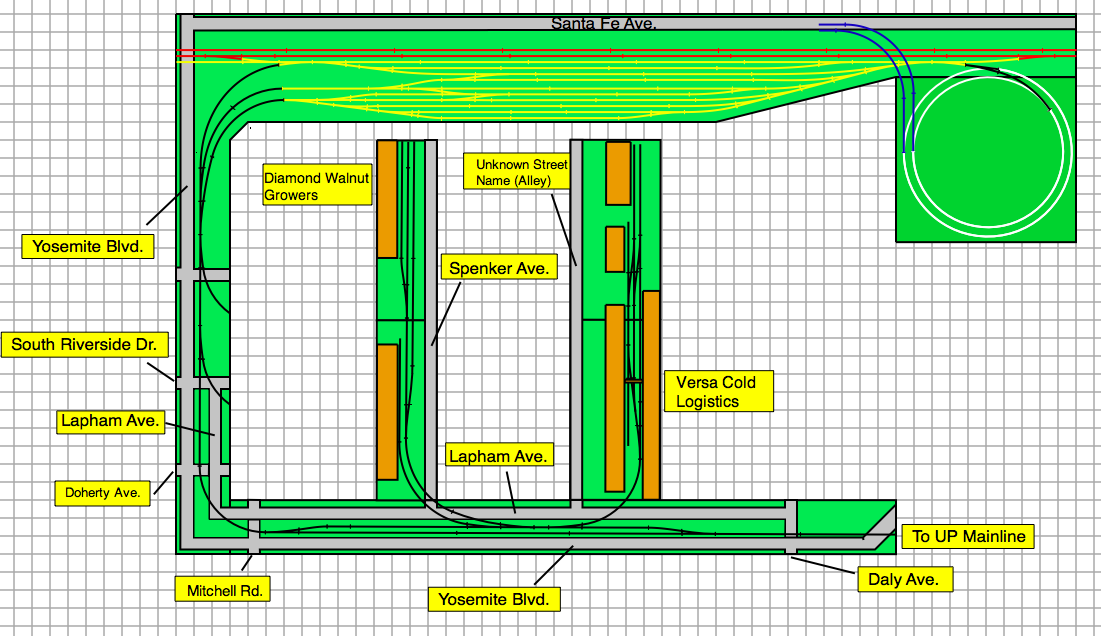Click the Unknown Street Name (Alley) label
This screenshot has width=1101, height=636.
(520, 172)
